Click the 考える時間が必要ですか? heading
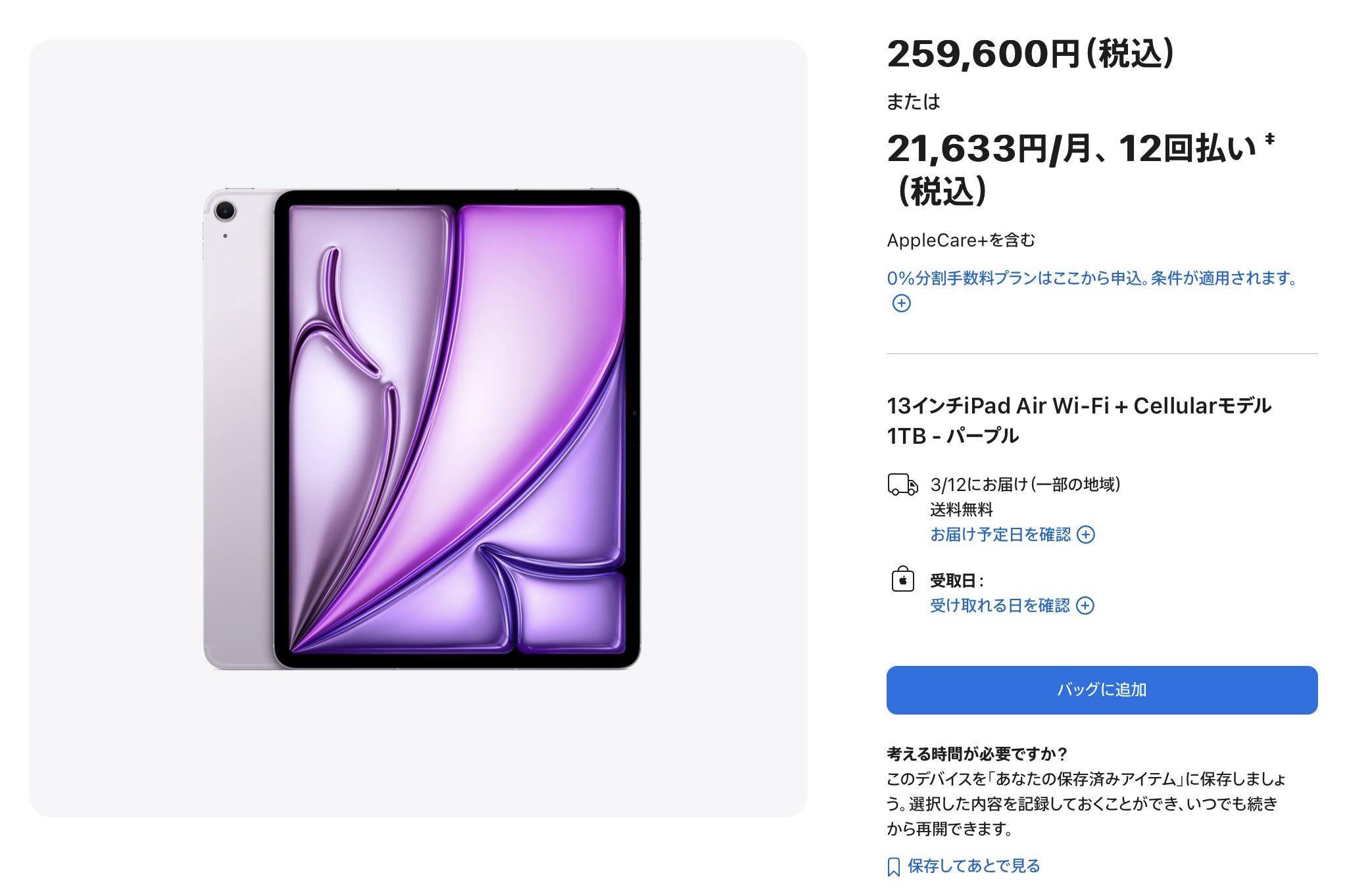Viewport: 1347px width, 896px height. click(977, 753)
